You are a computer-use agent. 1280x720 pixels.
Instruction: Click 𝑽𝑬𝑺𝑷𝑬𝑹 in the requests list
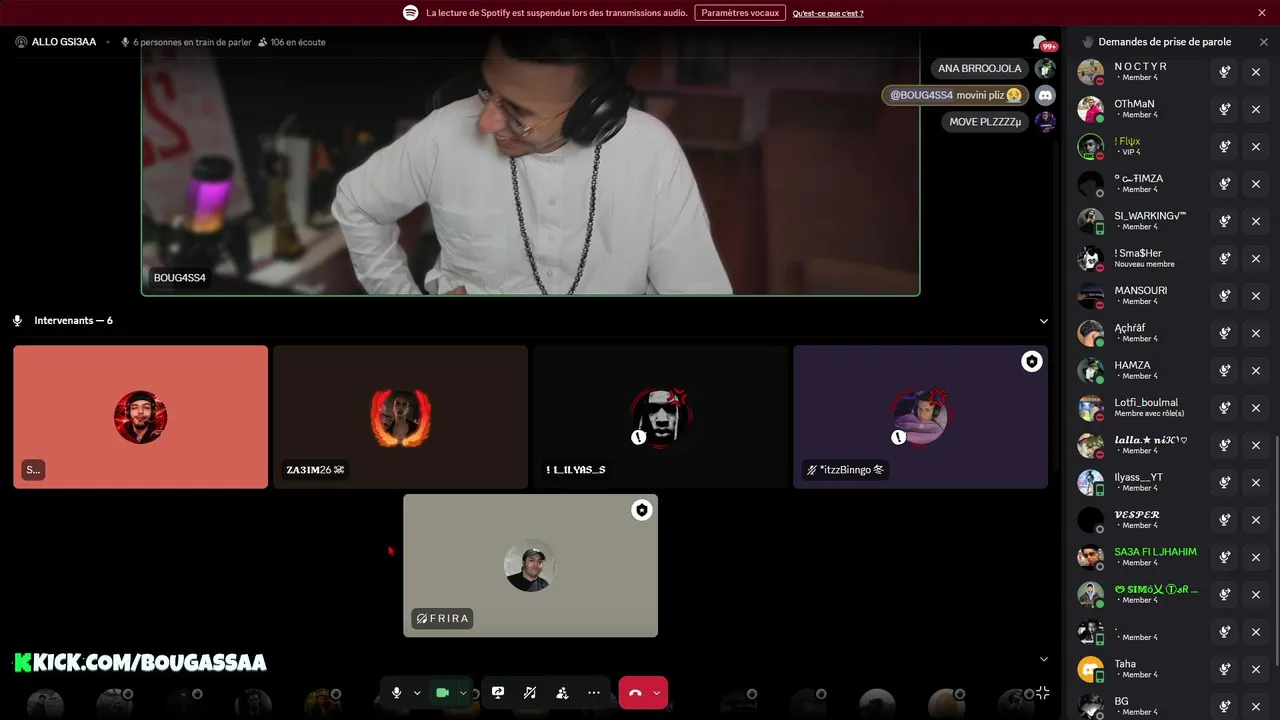[x=1137, y=515]
